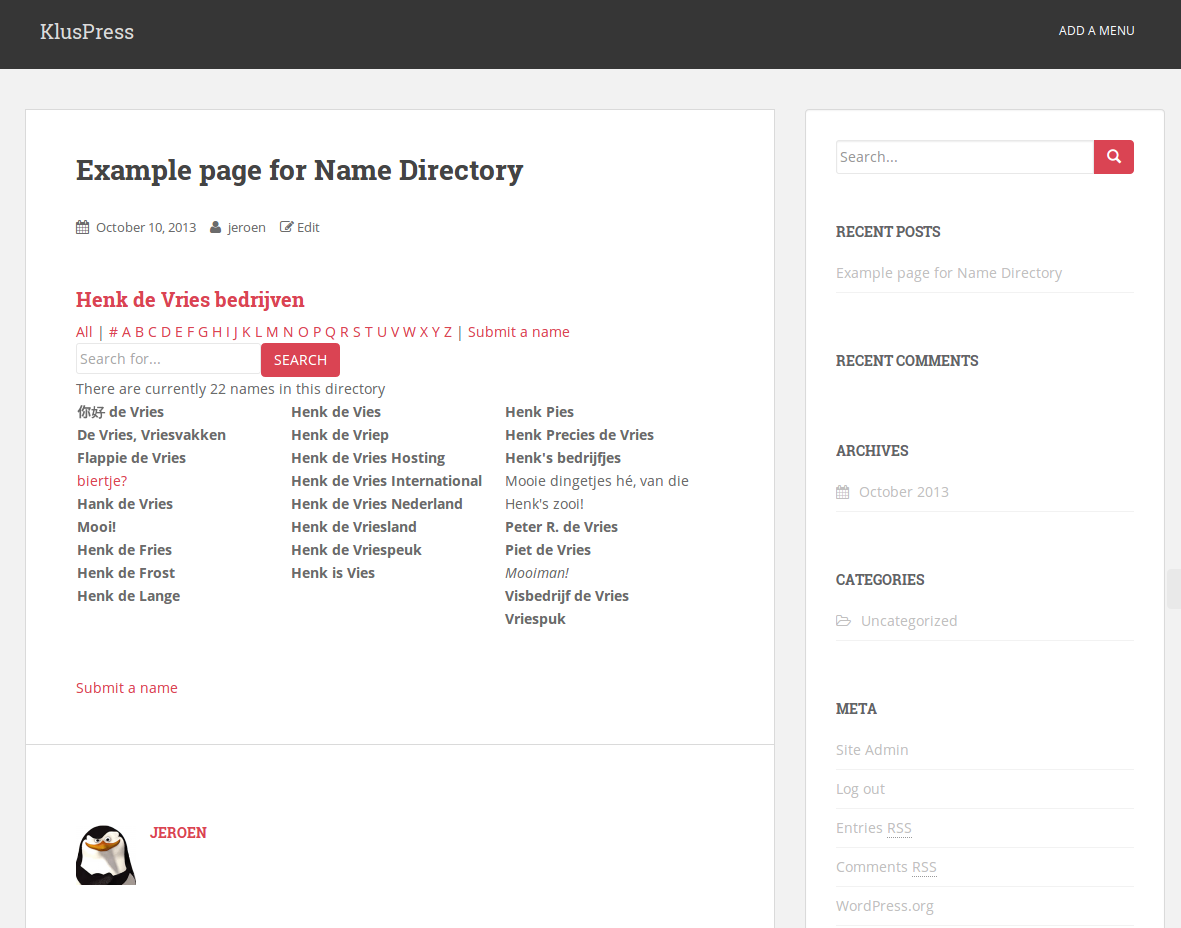Open the Site Admin link
This screenshot has width=1181, height=928.
coord(872,750)
